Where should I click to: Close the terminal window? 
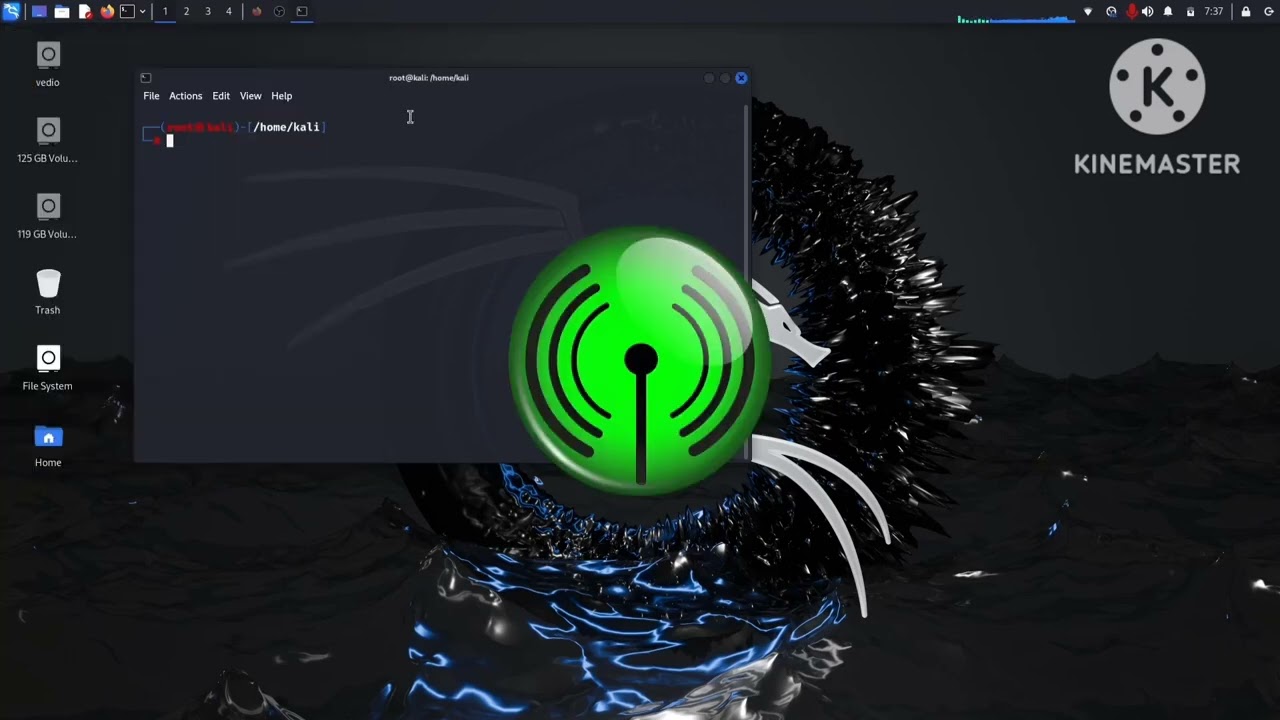(741, 78)
